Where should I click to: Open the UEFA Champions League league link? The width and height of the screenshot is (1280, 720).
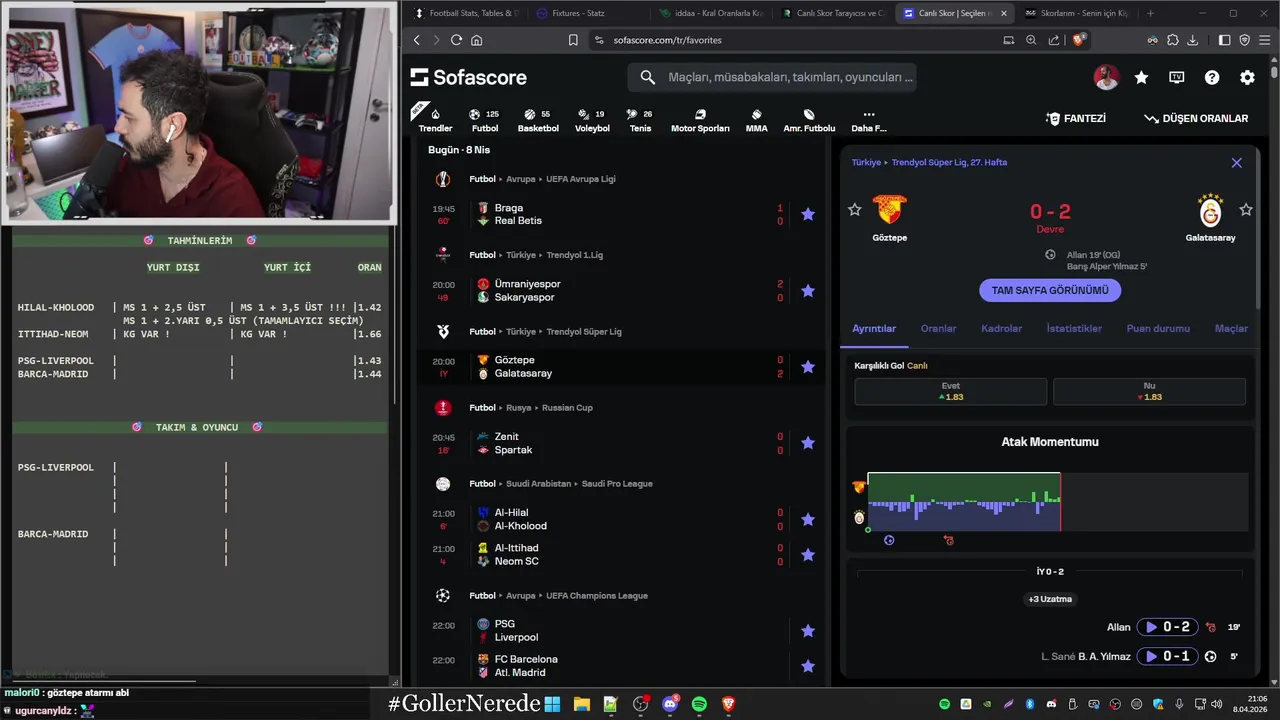tap(596, 596)
